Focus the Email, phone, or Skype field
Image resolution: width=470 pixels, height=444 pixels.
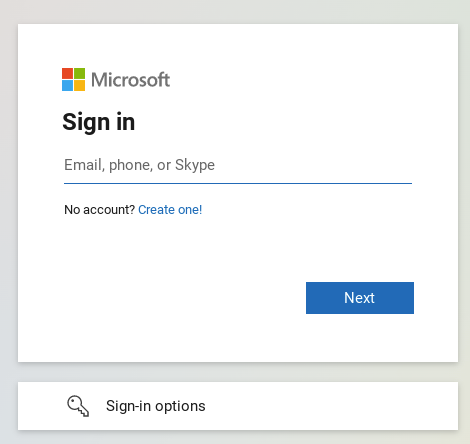238,165
